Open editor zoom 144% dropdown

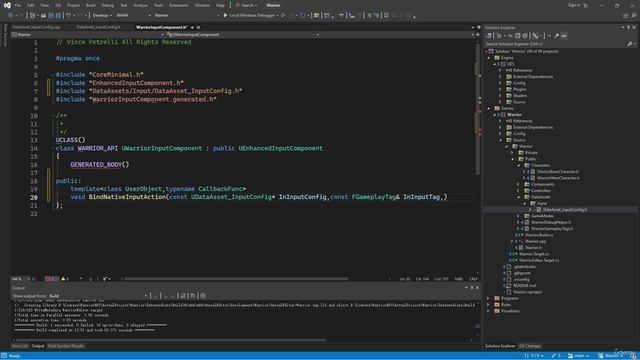[20, 279]
